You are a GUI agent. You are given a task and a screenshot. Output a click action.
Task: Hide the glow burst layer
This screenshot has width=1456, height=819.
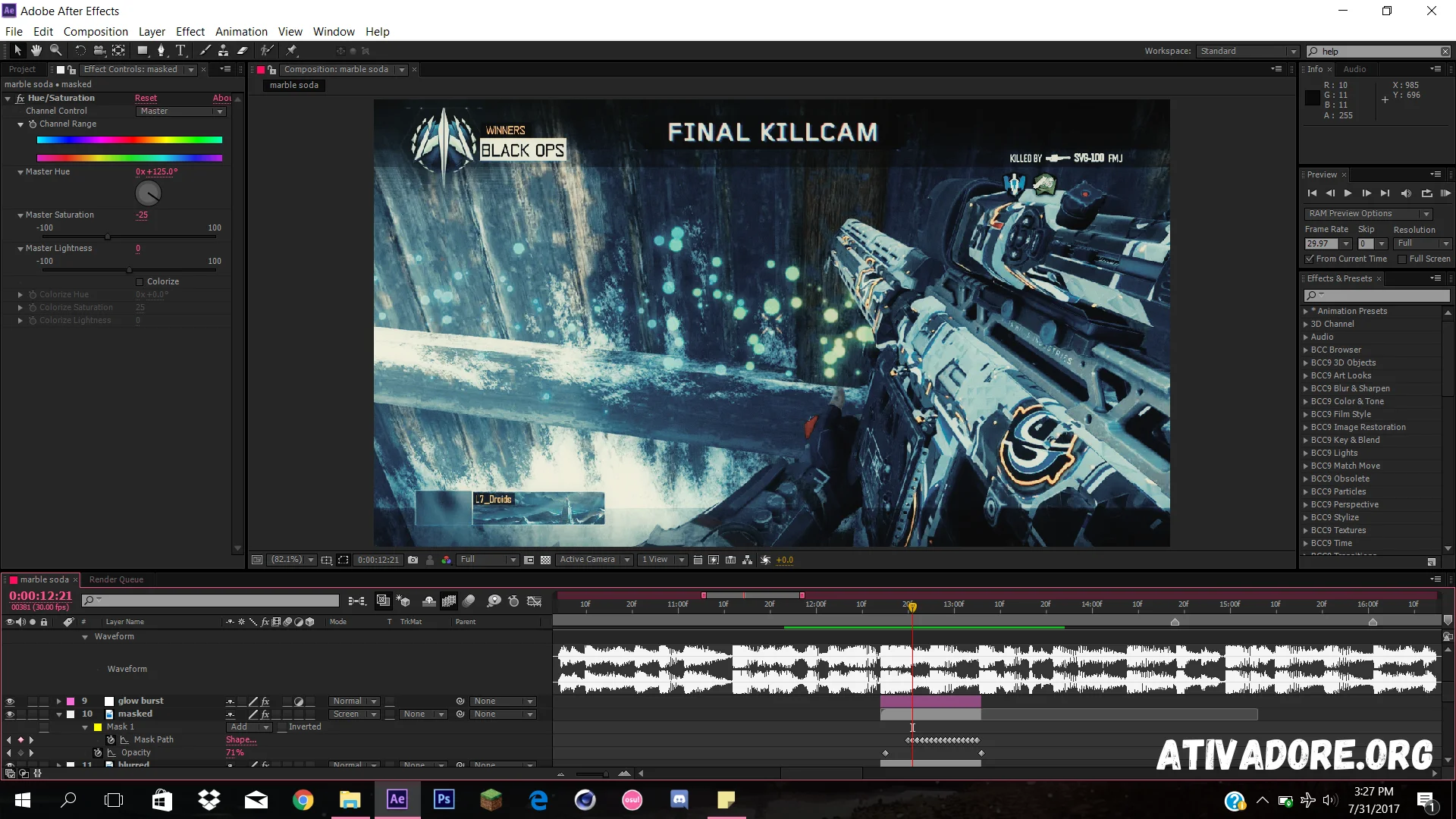pos(10,701)
